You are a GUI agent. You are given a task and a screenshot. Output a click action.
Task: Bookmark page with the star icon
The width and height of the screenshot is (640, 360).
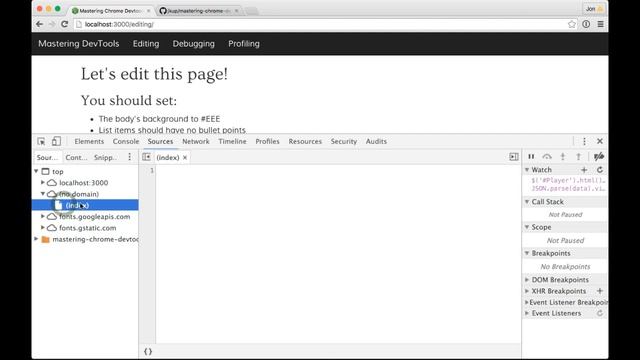(x=571, y=24)
